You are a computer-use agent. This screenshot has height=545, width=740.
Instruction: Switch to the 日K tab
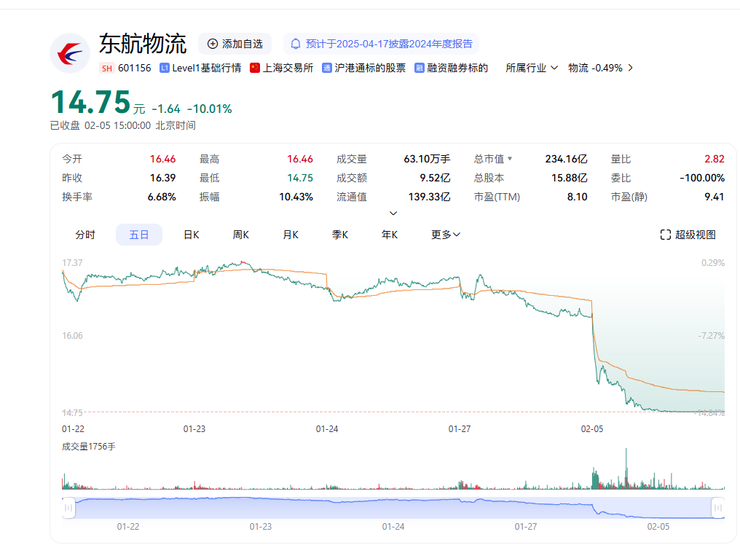(191, 235)
